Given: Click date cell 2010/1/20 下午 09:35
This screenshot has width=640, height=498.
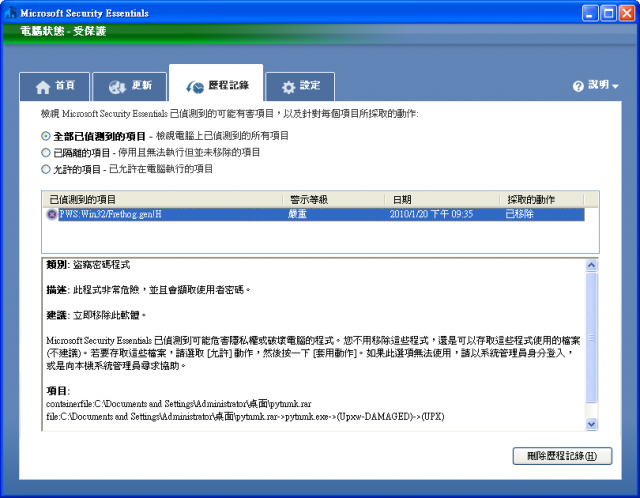Looking at the screenshot, I should click(431, 214).
